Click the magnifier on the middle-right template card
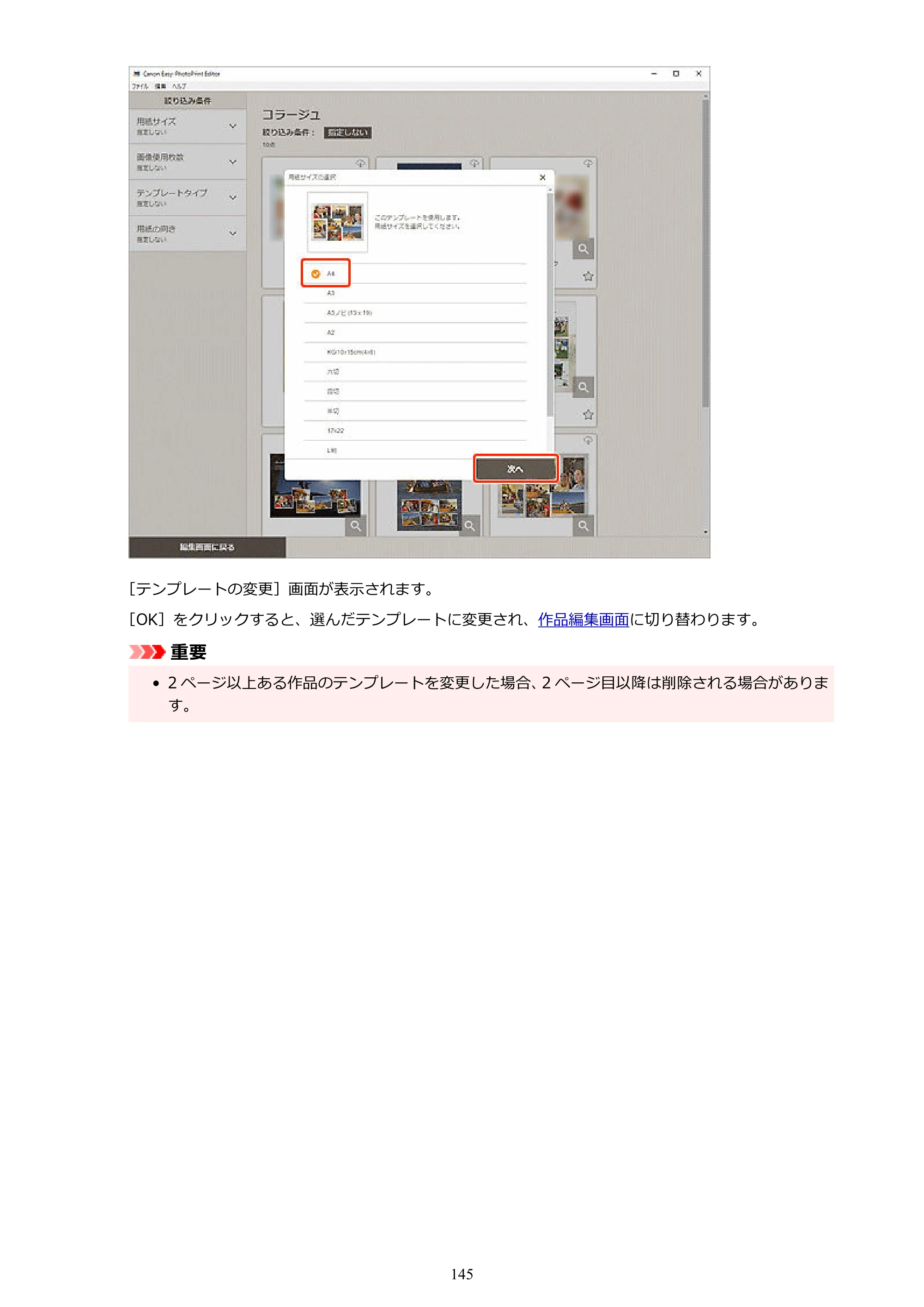The height and width of the screenshot is (1307, 924). pyautogui.click(x=584, y=387)
